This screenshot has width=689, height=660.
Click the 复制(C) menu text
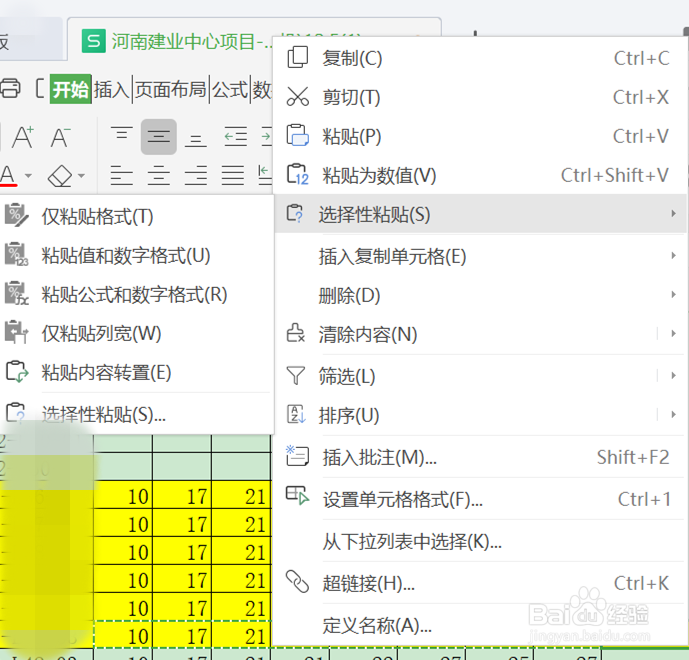(x=352, y=58)
